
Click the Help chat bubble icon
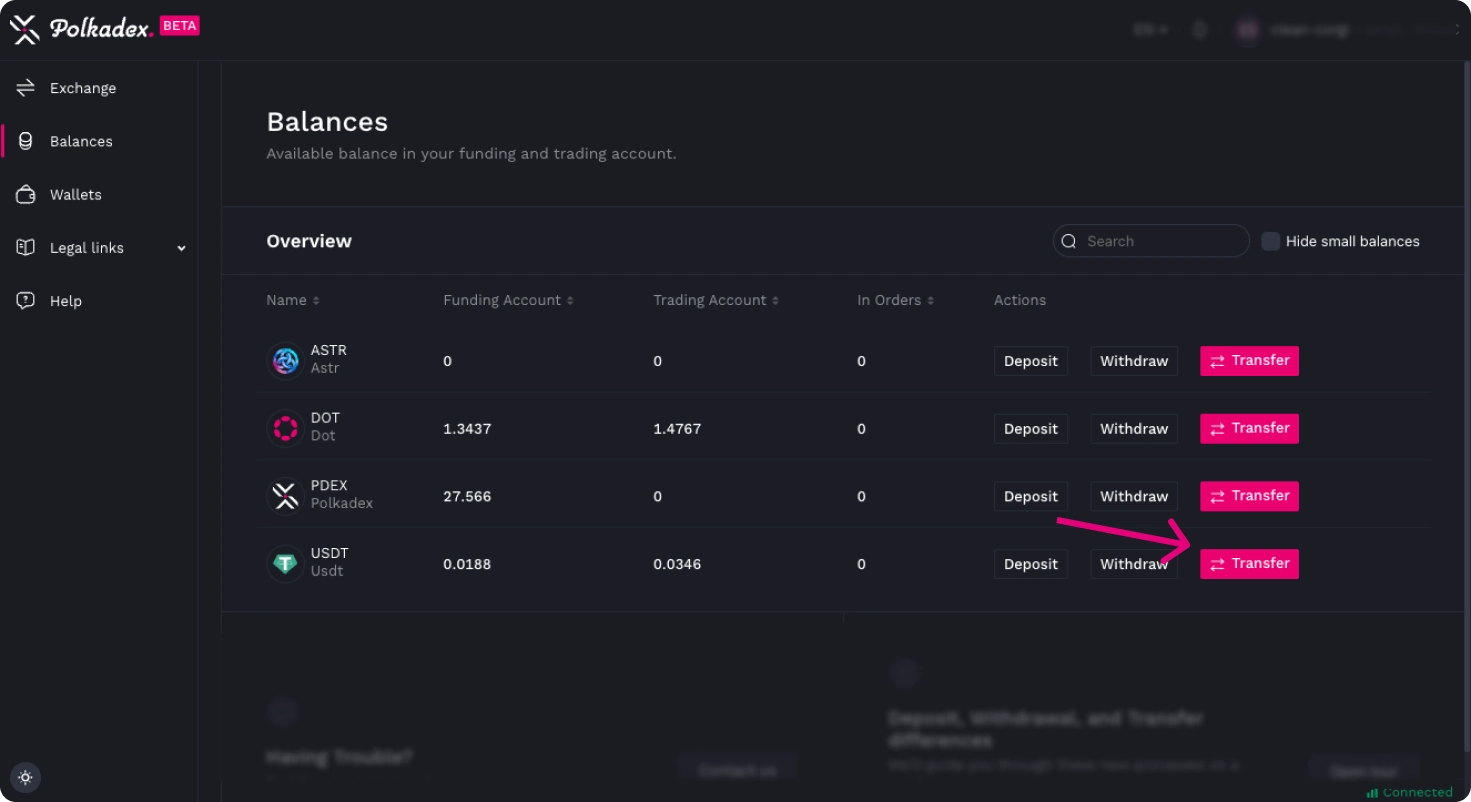[x=26, y=301]
